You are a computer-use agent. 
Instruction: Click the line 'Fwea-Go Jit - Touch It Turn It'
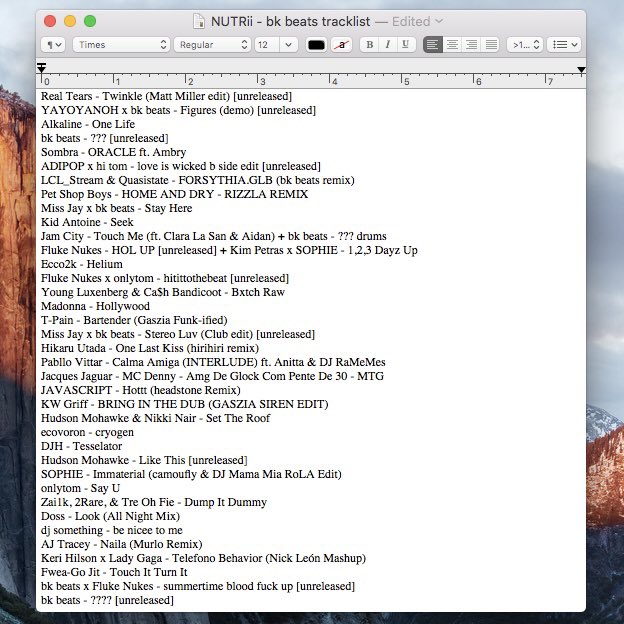click(114, 572)
